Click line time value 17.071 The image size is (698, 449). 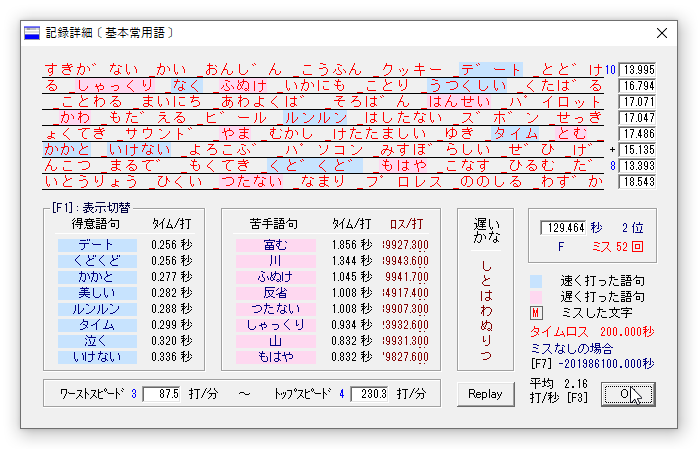point(637,102)
